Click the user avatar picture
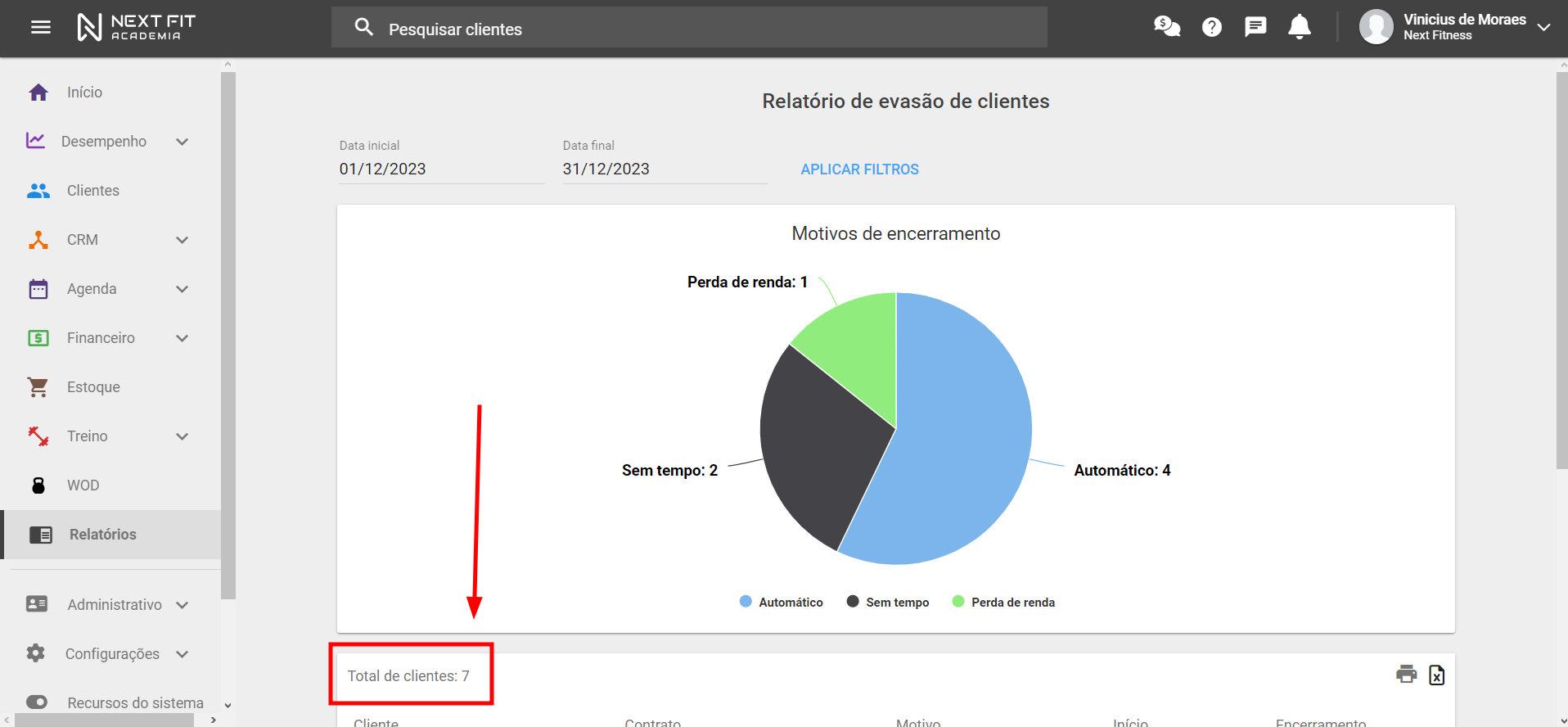The width and height of the screenshot is (1568, 727). point(1377,27)
